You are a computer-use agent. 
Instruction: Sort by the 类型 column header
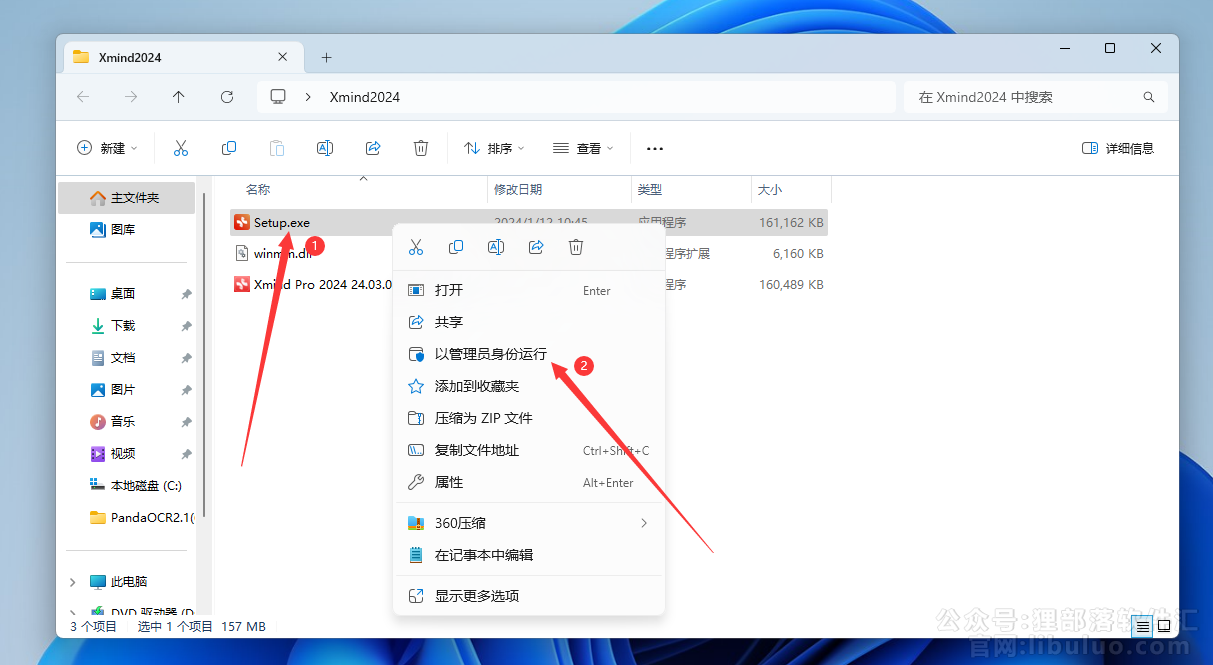click(x=650, y=189)
